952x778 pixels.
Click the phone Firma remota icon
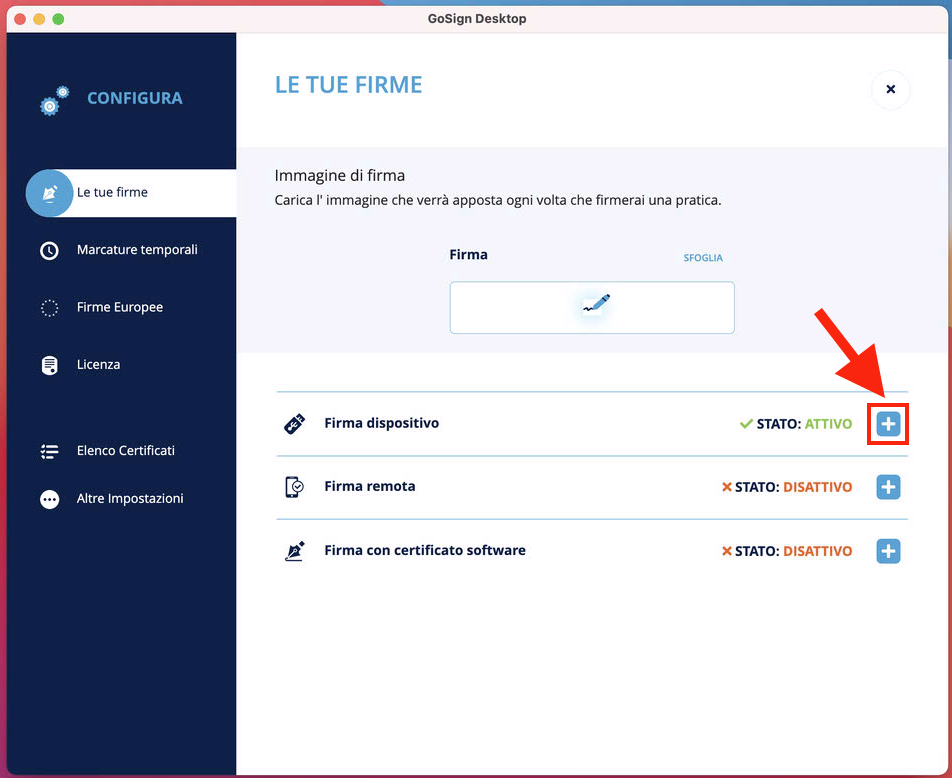coord(294,487)
